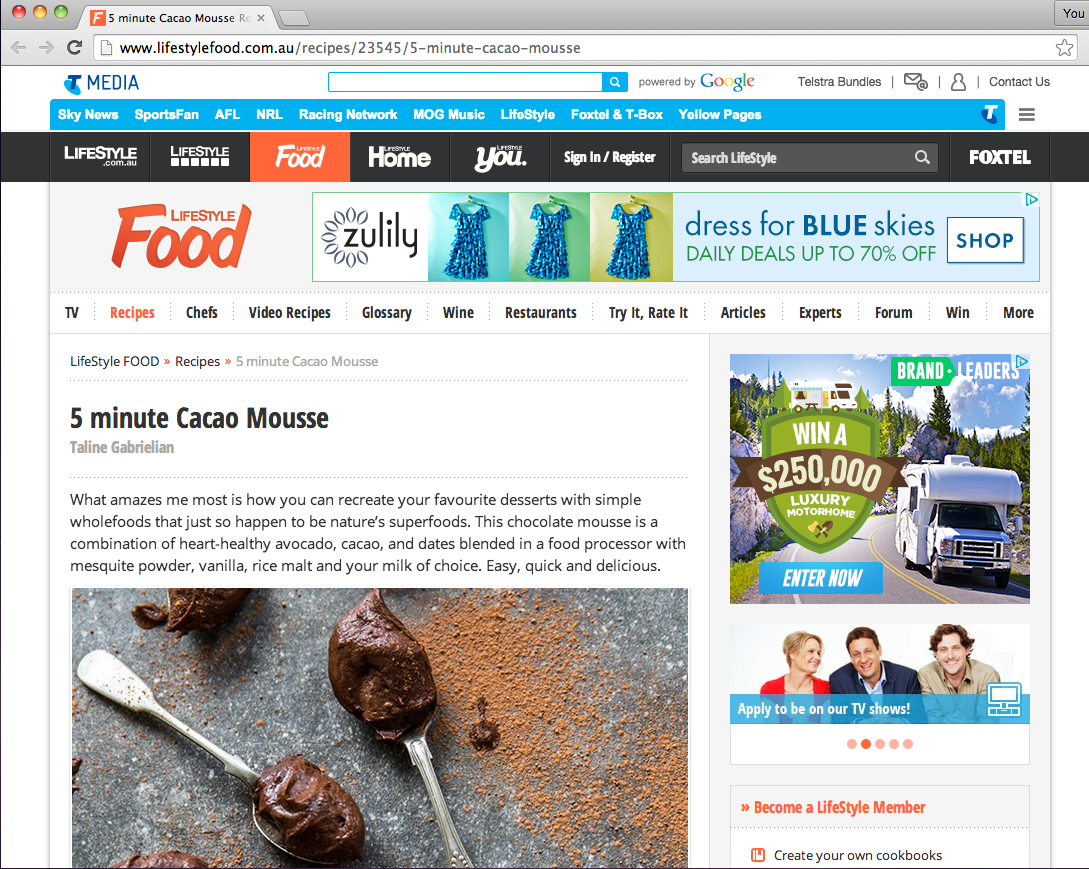The width and height of the screenshot is (1089, 869).
Task: Open the Recipes navigation tab
Action: [132, 313]
